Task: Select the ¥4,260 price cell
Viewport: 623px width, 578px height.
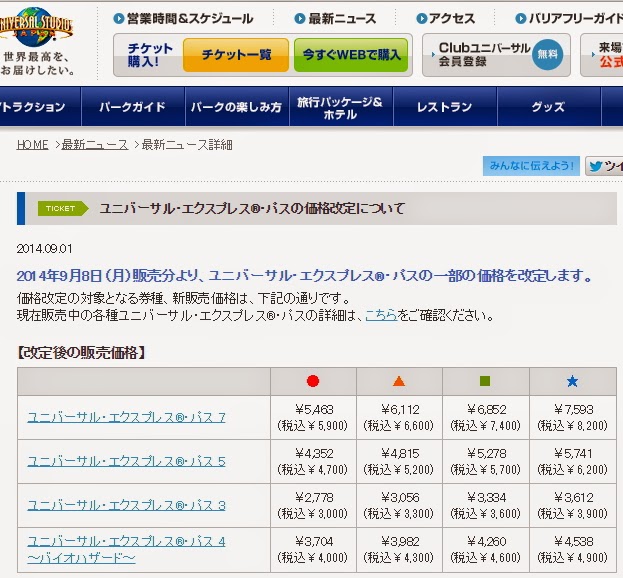Action: coord(486,550)
